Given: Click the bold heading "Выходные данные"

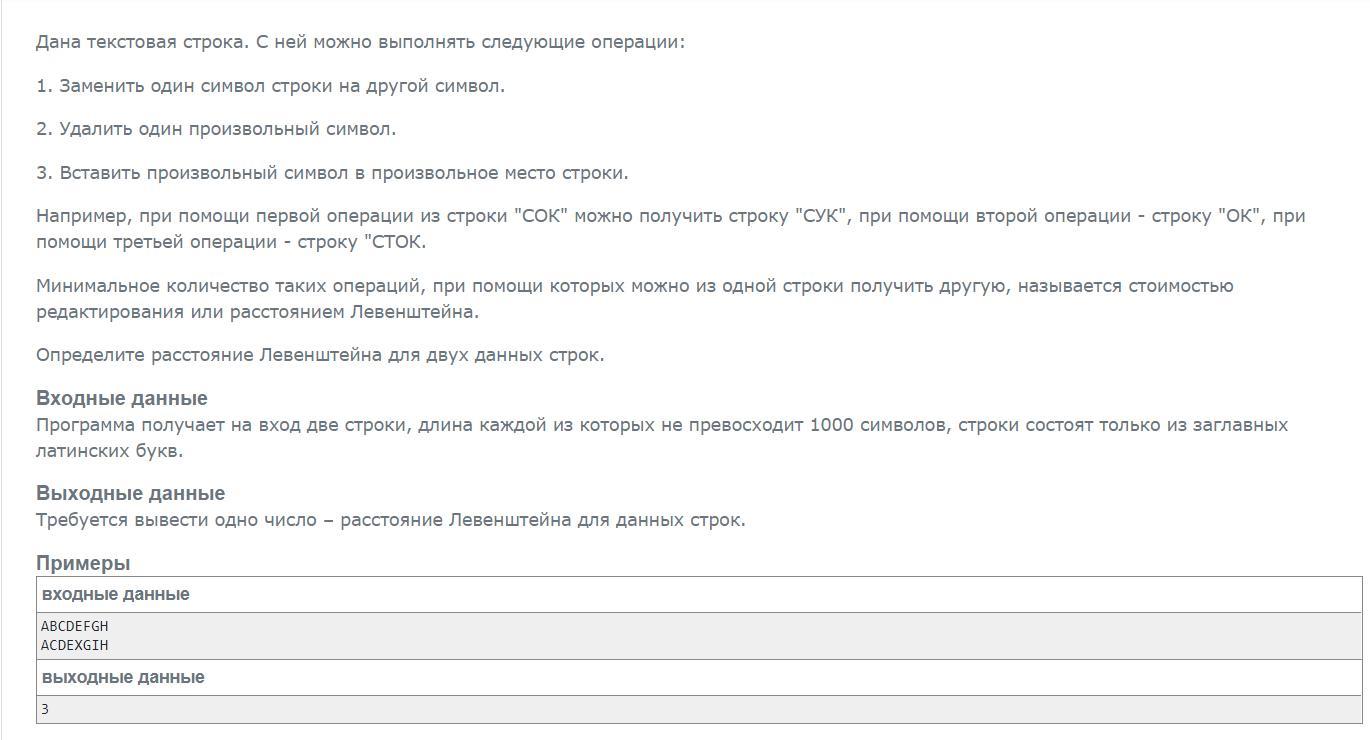Looking at the screenshot, I should pos(130,493).
